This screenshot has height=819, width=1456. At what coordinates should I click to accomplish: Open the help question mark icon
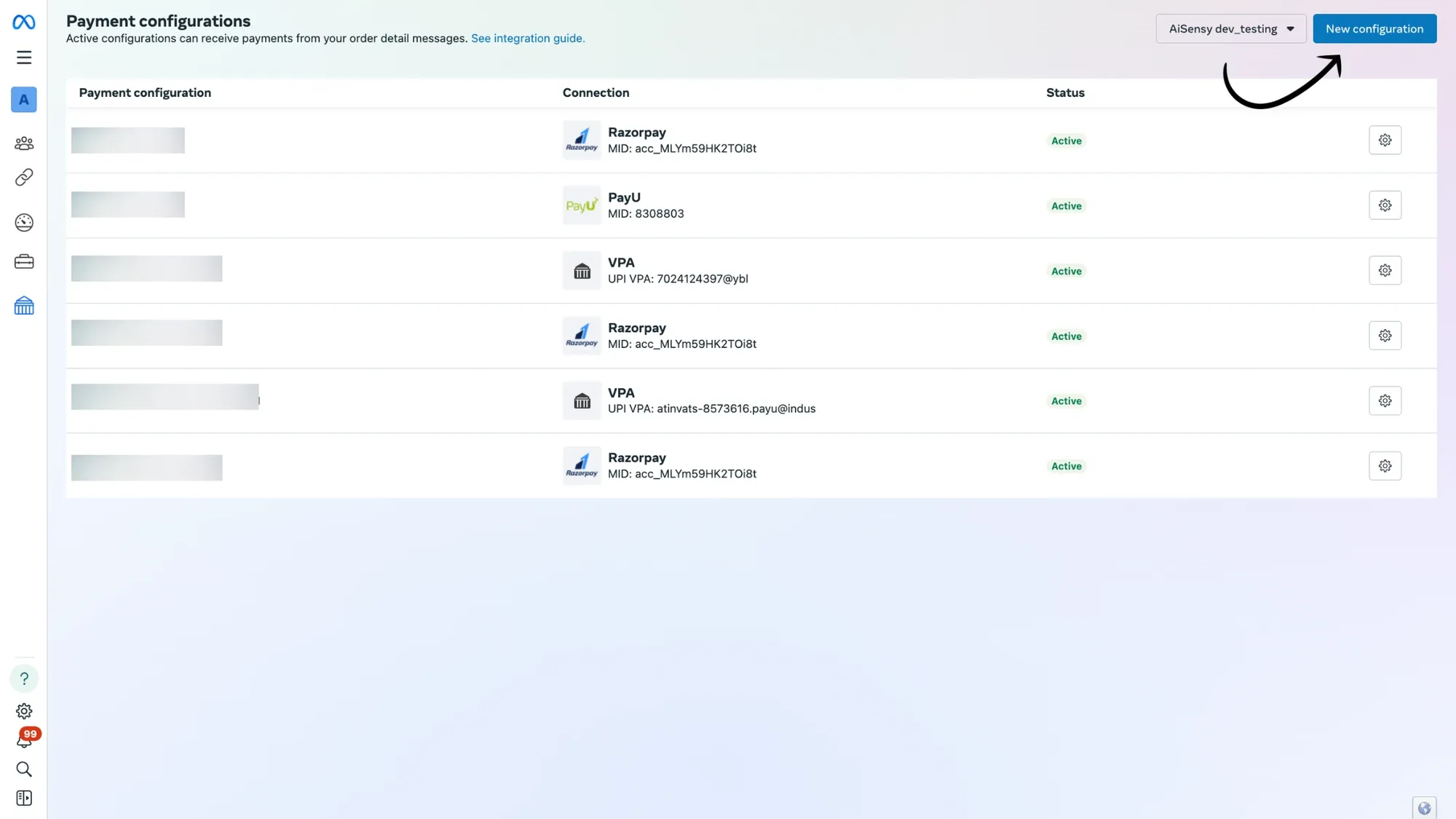(x=23, y=678)
